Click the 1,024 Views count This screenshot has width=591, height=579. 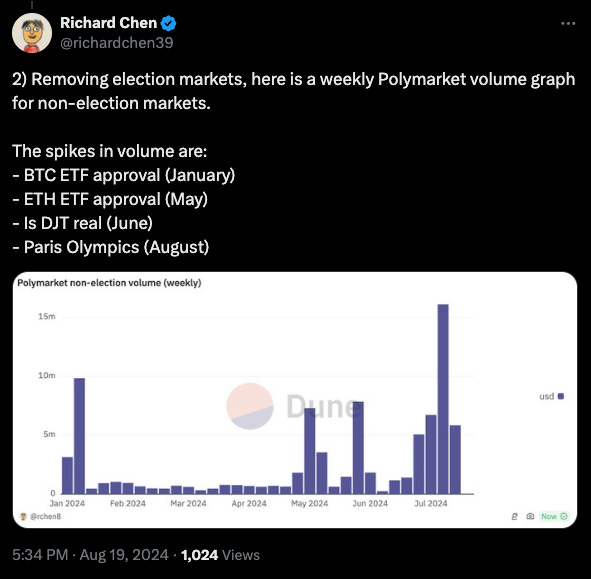pos(220,555)
